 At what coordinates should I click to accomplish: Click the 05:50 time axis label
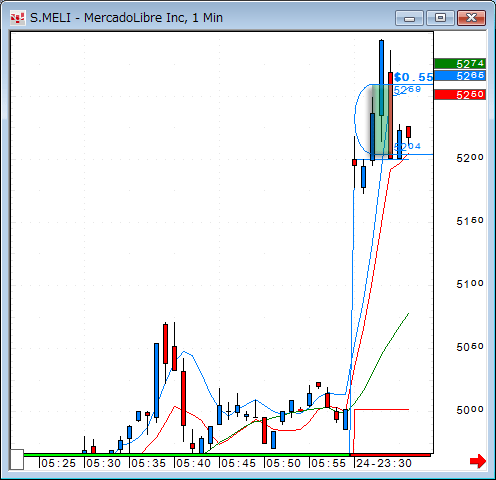(283, 463)
